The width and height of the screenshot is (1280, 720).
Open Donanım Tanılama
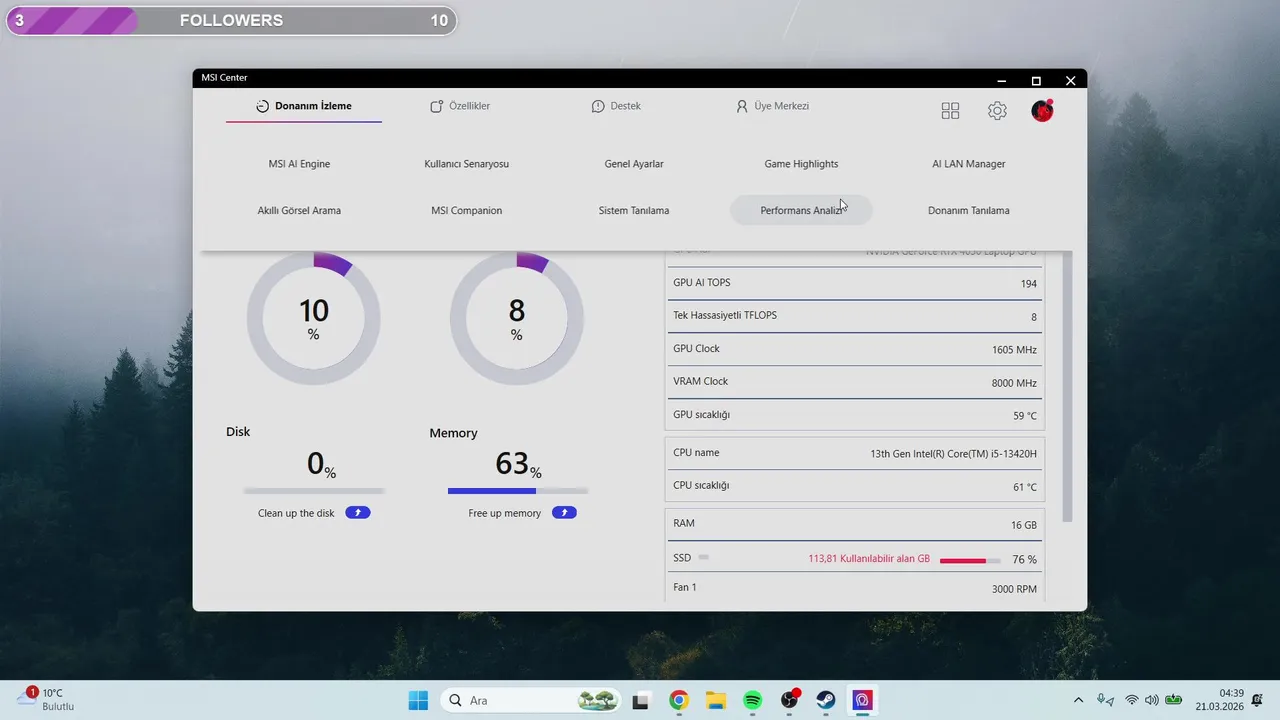click(x=969, y=211)
